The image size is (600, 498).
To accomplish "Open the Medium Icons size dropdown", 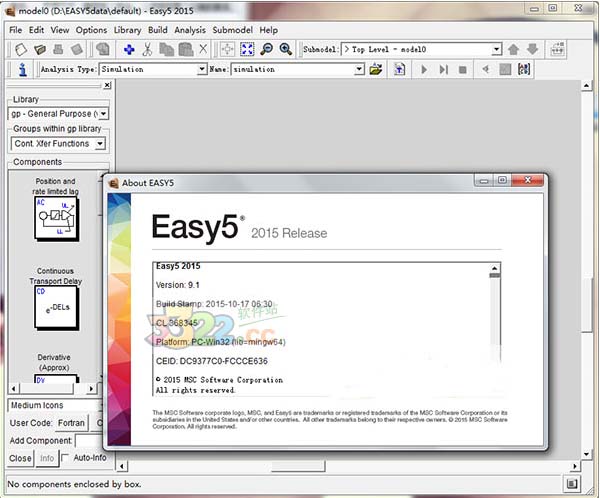I will 55,405.
